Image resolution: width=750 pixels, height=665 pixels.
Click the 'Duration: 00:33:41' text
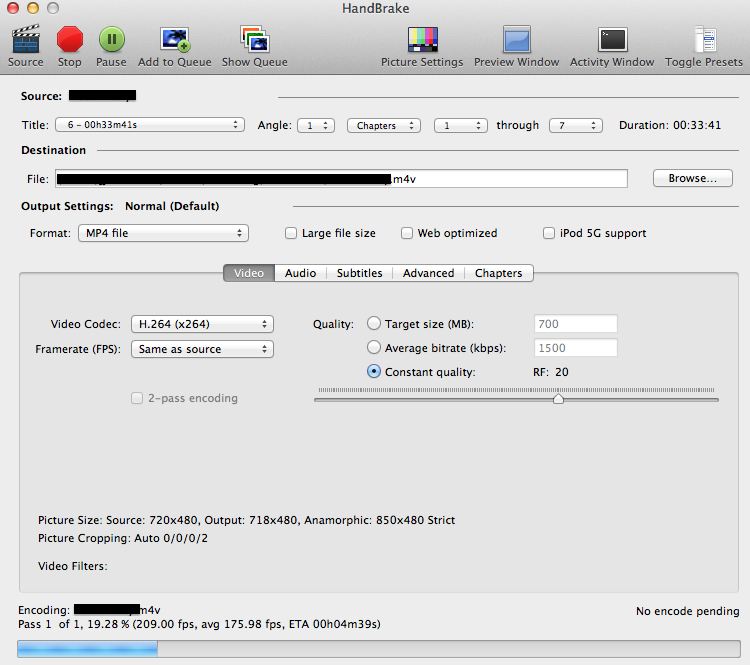point(670,125)
